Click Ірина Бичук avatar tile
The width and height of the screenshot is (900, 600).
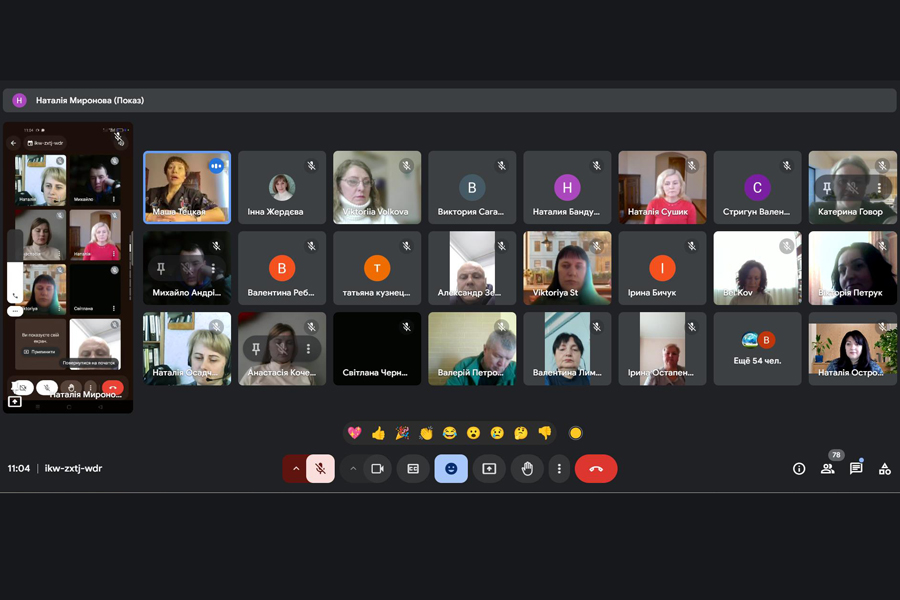(x=662, y=268)
